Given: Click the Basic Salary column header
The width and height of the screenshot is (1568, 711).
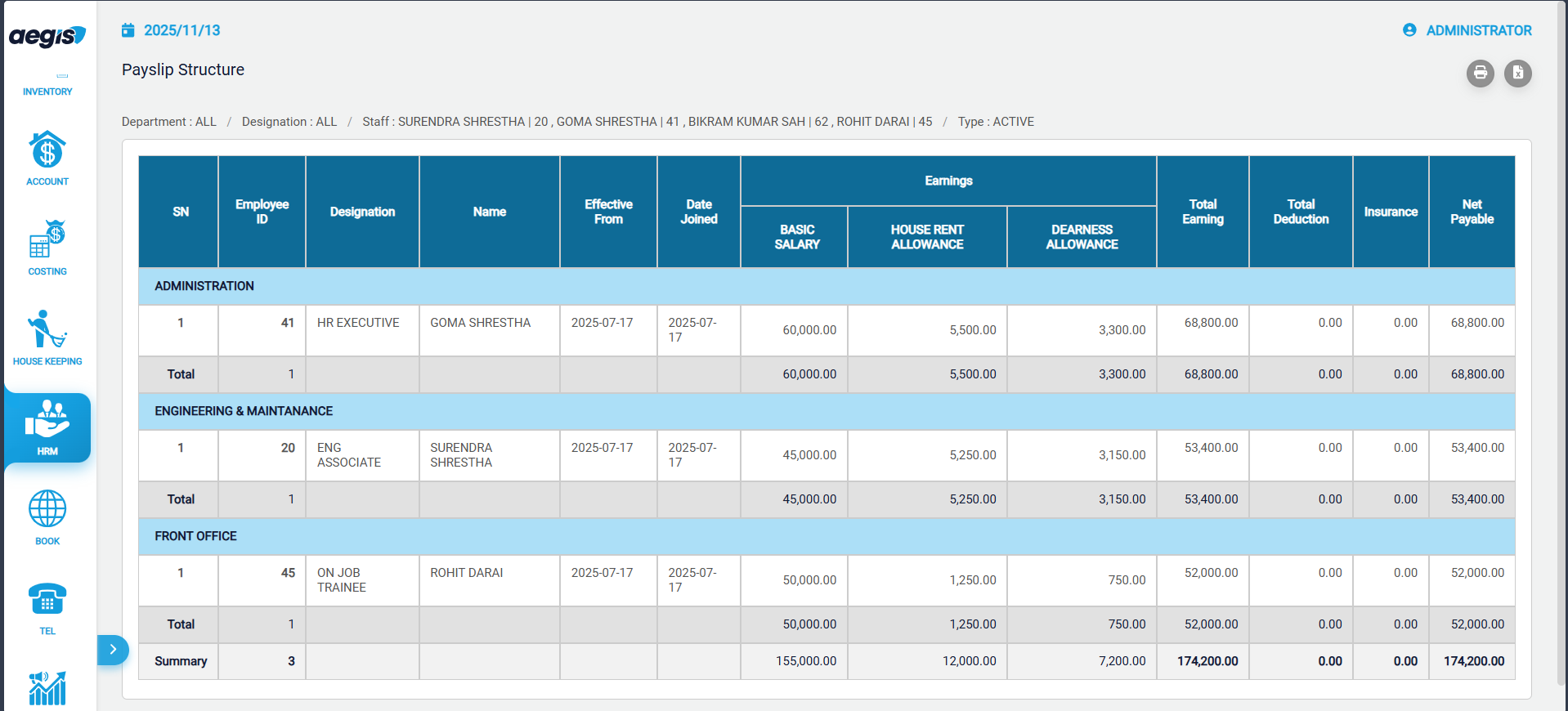Looking at the screenshot, I should [x=796, y=237].
